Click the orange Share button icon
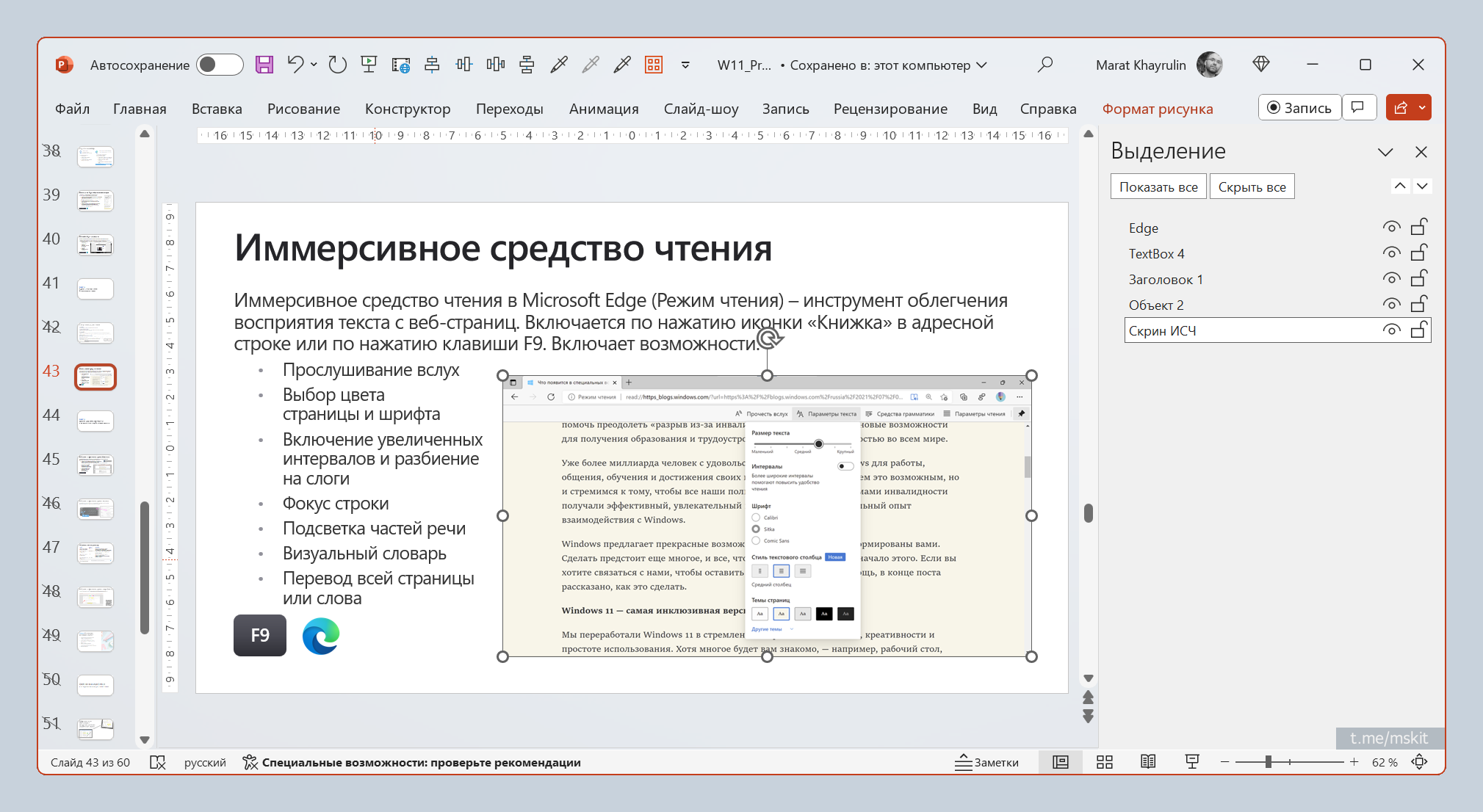The width and height of the screenshot is (1483, 812). click(x=1401, y=107)
